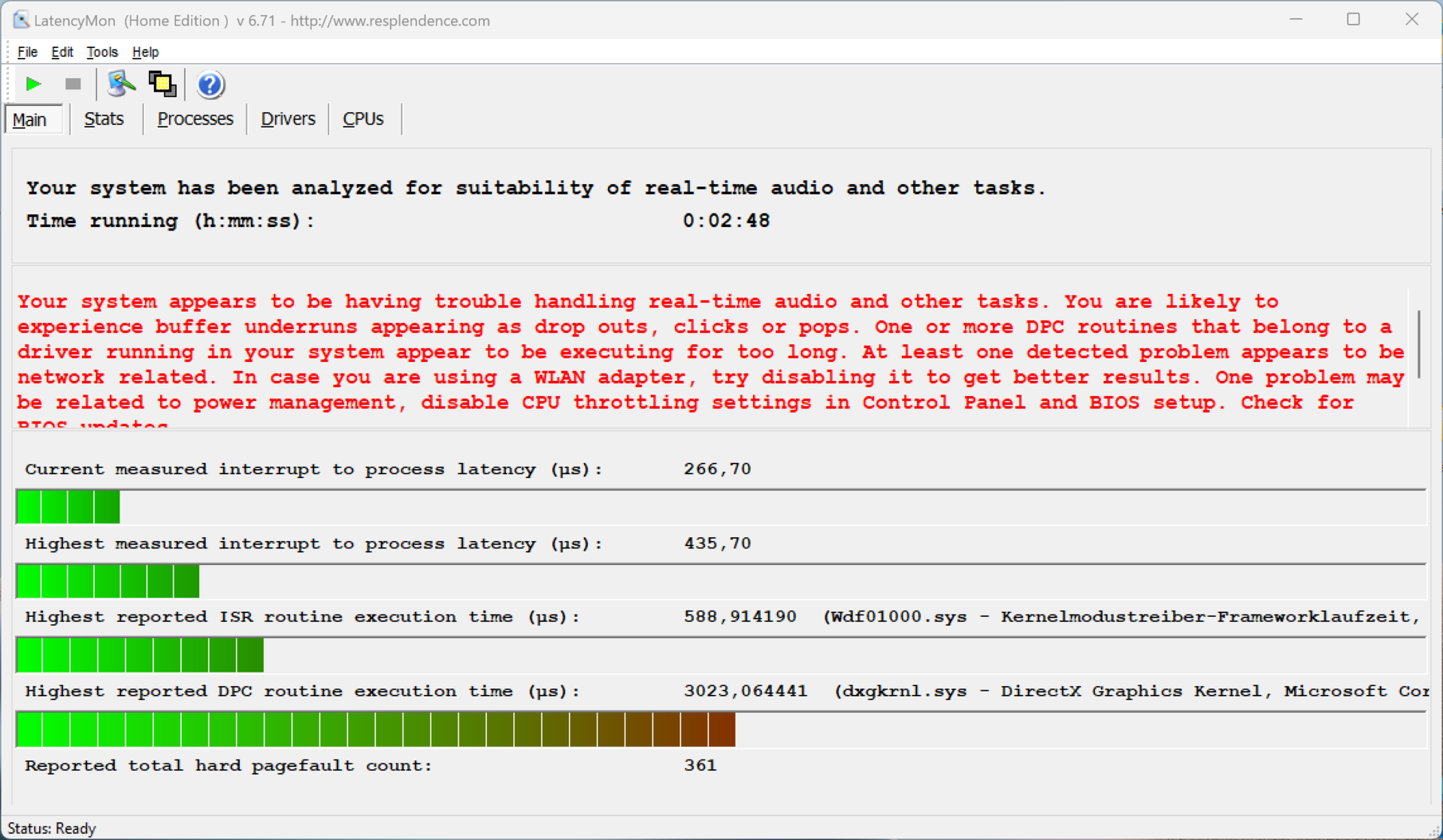Grab the toolbar's dotted drag handle

pos(8,83)
